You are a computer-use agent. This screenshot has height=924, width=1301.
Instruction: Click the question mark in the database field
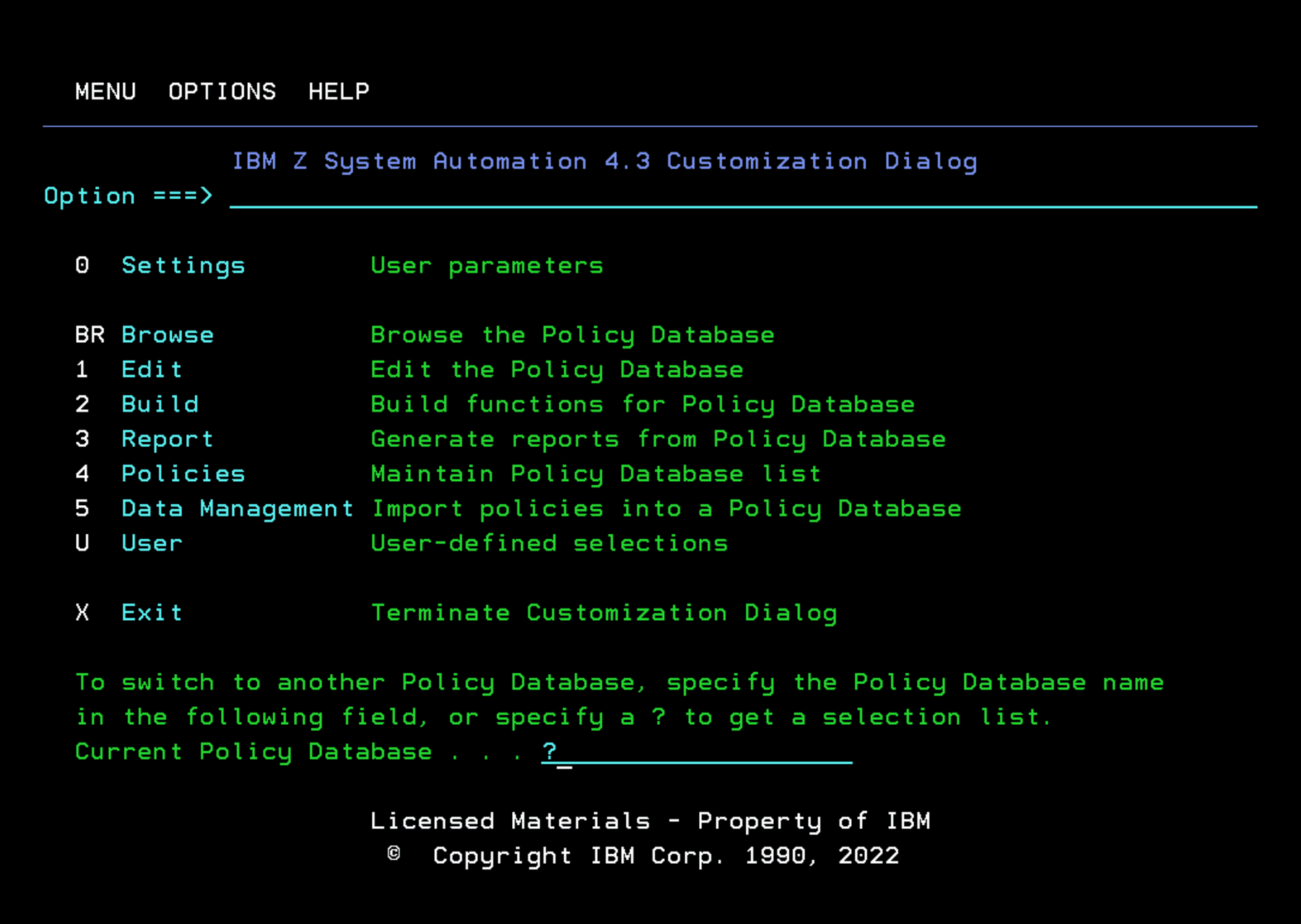pos(550,752)
